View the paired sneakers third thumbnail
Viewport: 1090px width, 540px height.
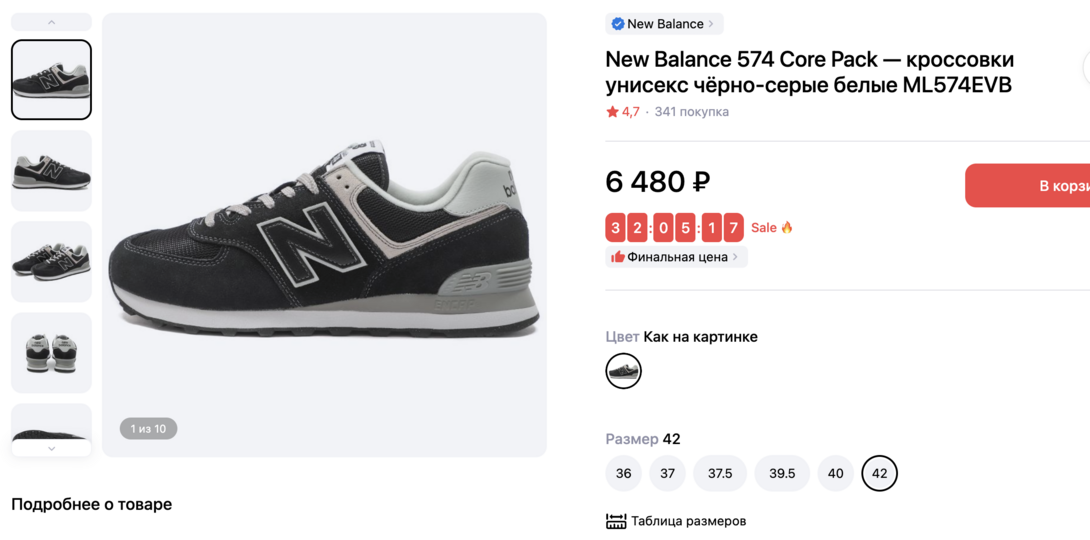click(51, 262)
